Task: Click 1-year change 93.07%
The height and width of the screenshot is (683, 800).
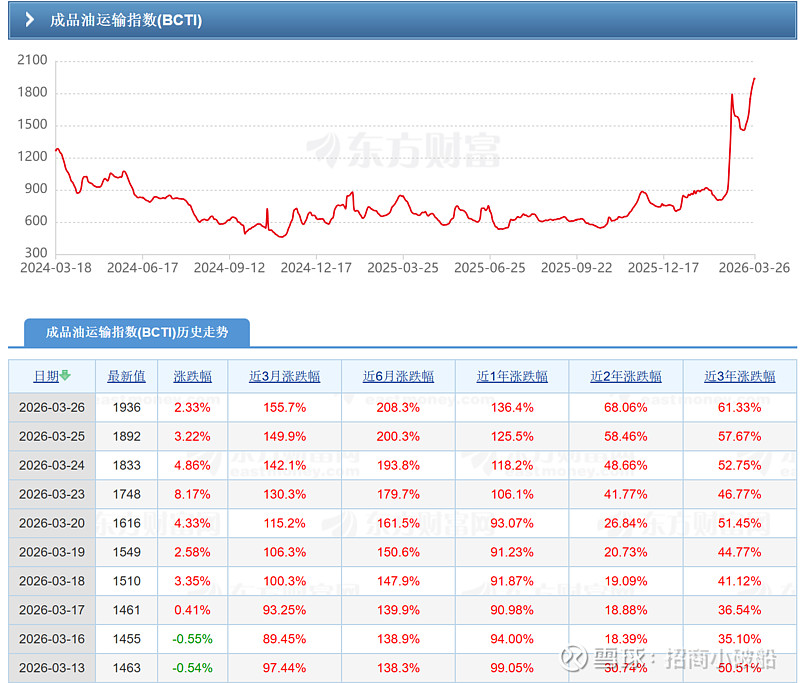Action: [x=512, y=523]
